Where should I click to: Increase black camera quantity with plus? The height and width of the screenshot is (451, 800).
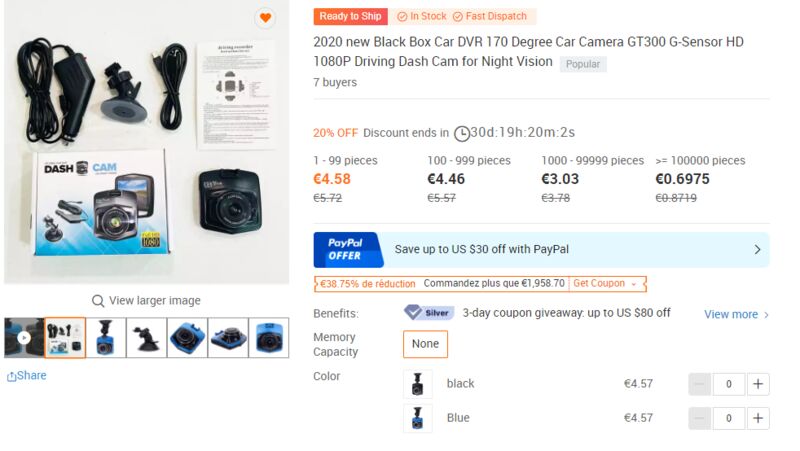[x=758, y=384]
